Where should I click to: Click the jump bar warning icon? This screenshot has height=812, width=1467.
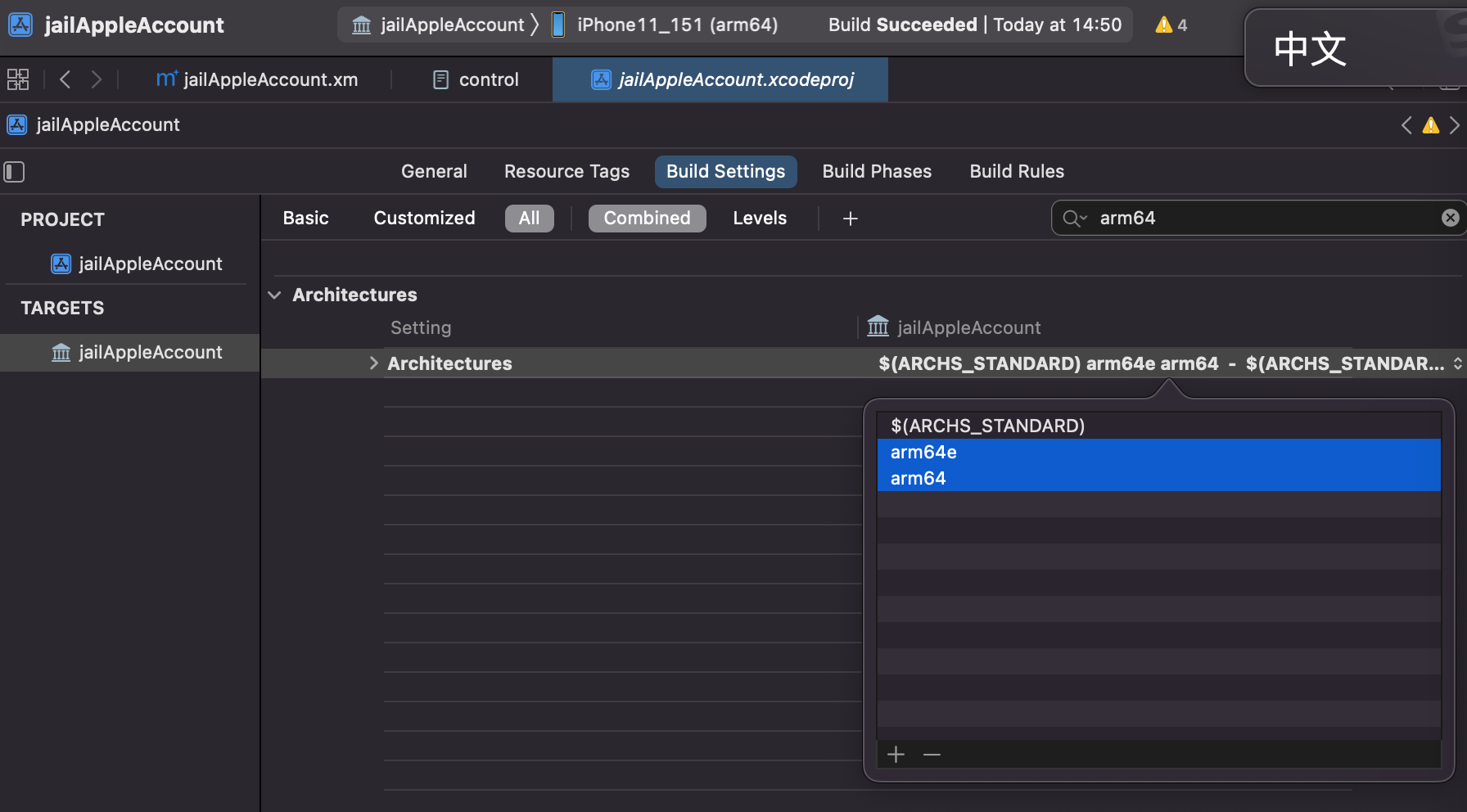coord(1431,125)
